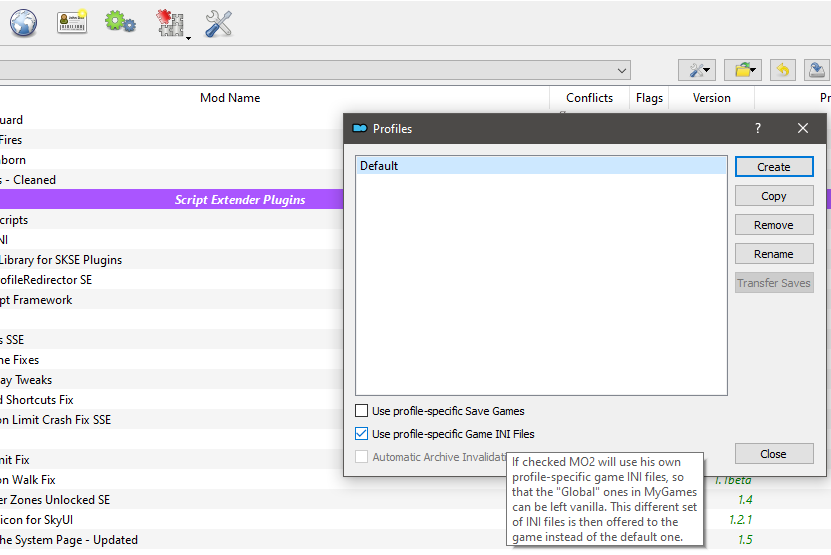831x555 pixels.
Task: Open Settings wrench and screwdriver icon
Action: point(218,24)
